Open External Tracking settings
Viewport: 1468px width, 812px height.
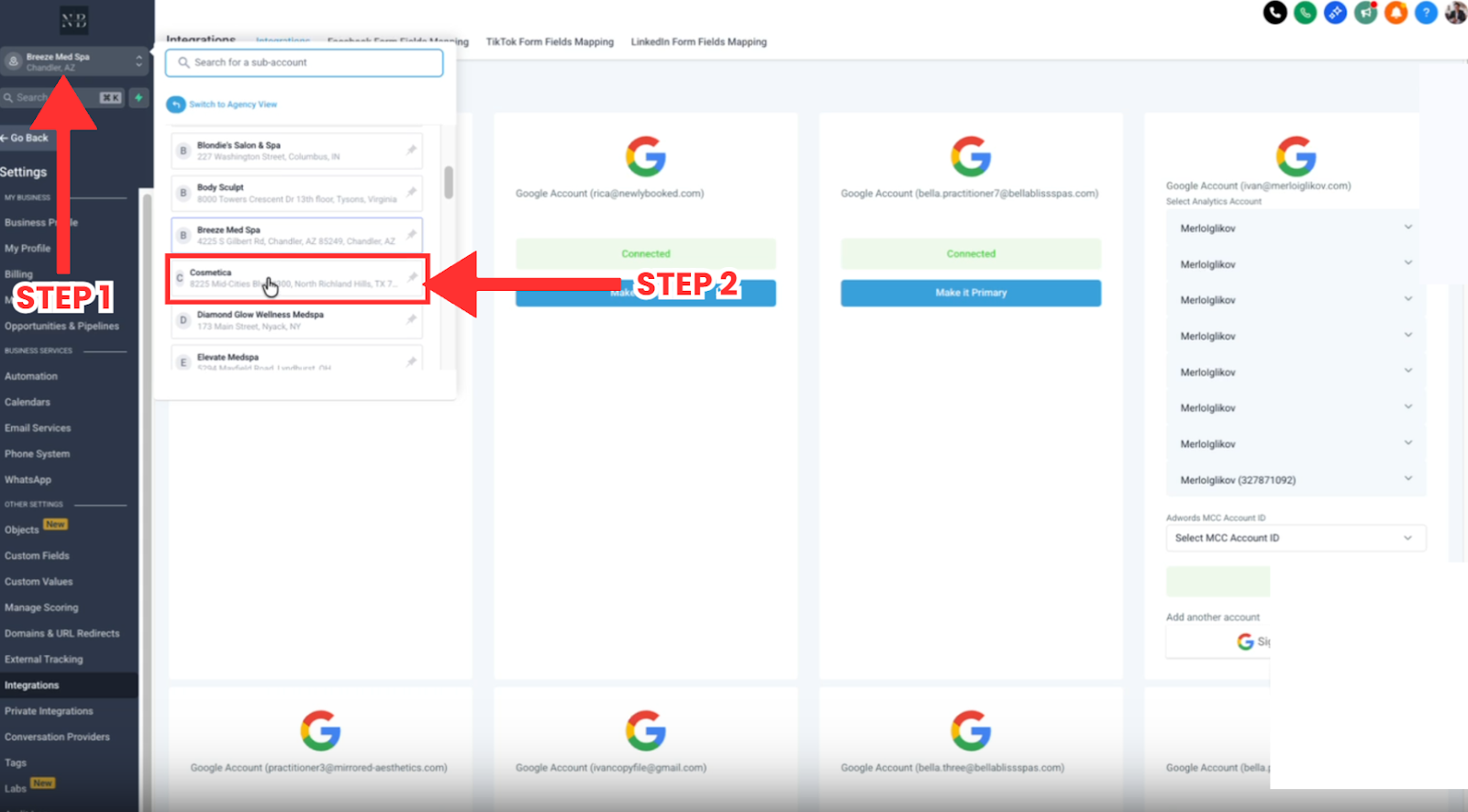43,660
